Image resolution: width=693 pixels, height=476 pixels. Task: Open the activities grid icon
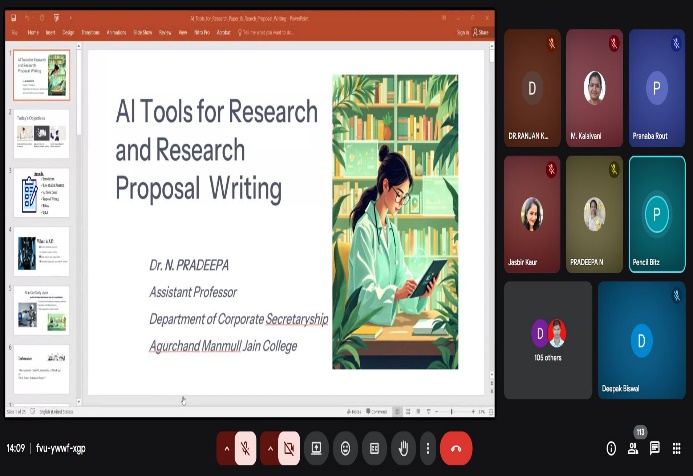point(676,449)
